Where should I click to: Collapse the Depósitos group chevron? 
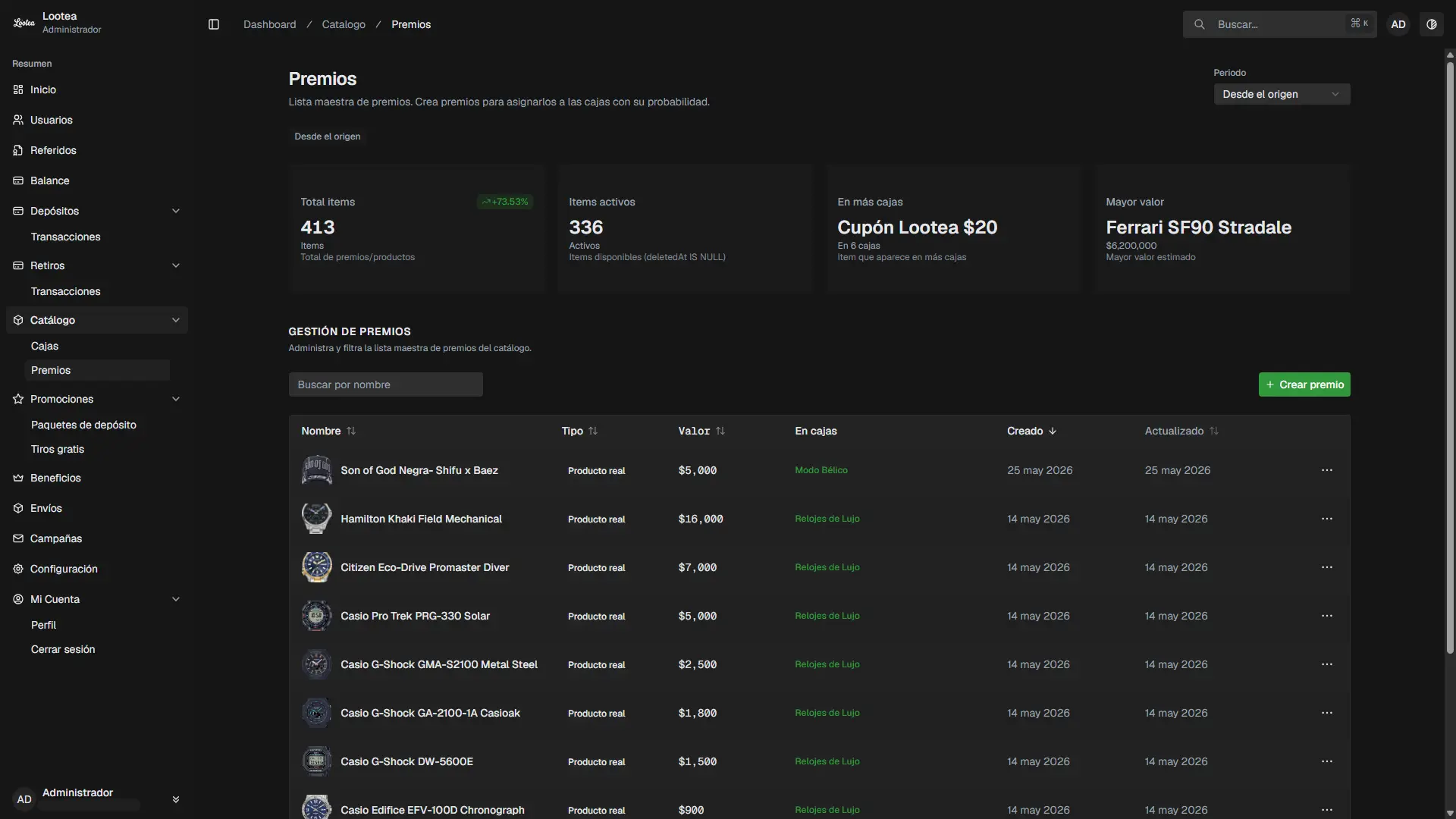coord(176,211)
